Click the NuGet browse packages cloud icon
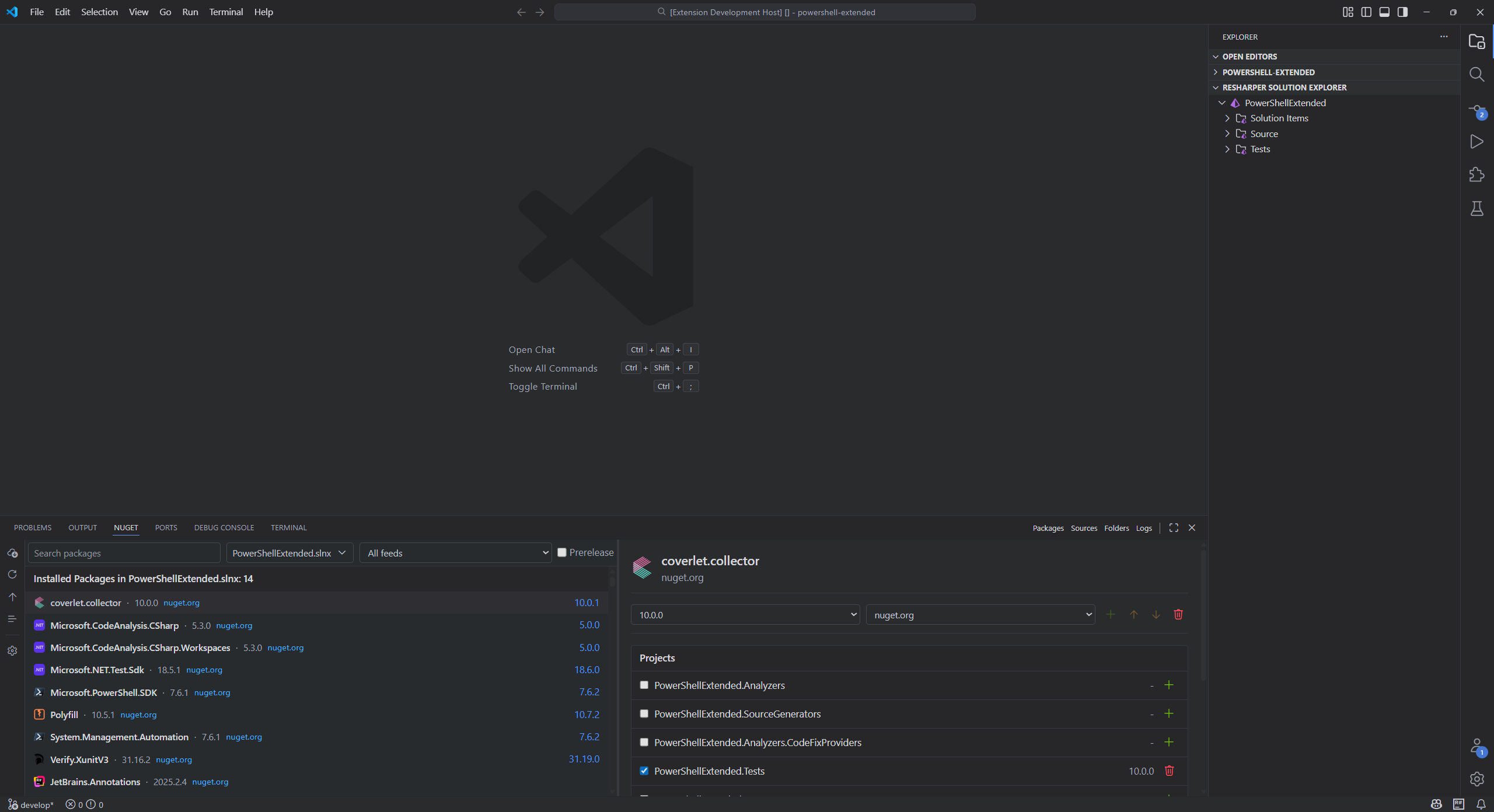Viewport: 1494px width, 812px height. (12, 553)
